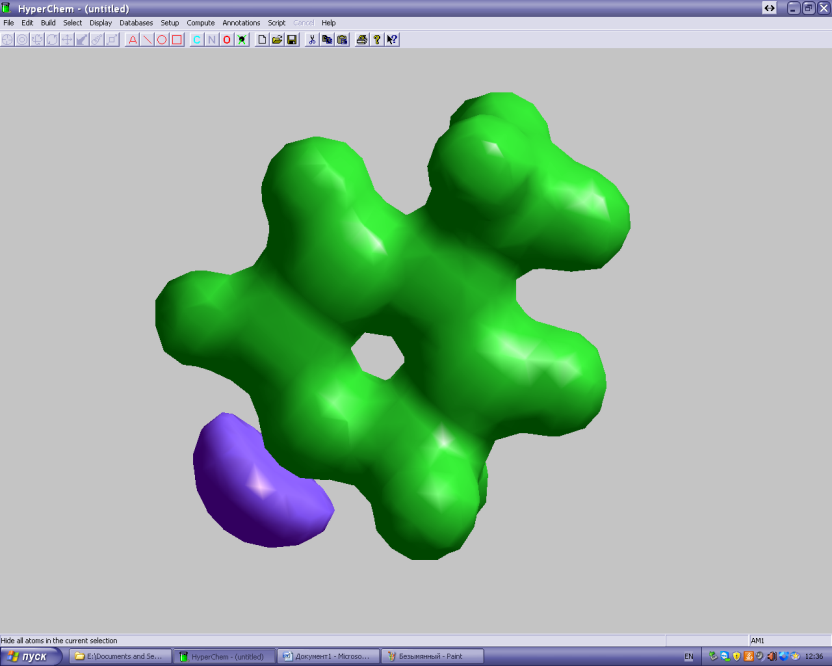Print using the printer toolbar icon
The height and width of the screenshot is (666, 832).
tap(361, 40)
